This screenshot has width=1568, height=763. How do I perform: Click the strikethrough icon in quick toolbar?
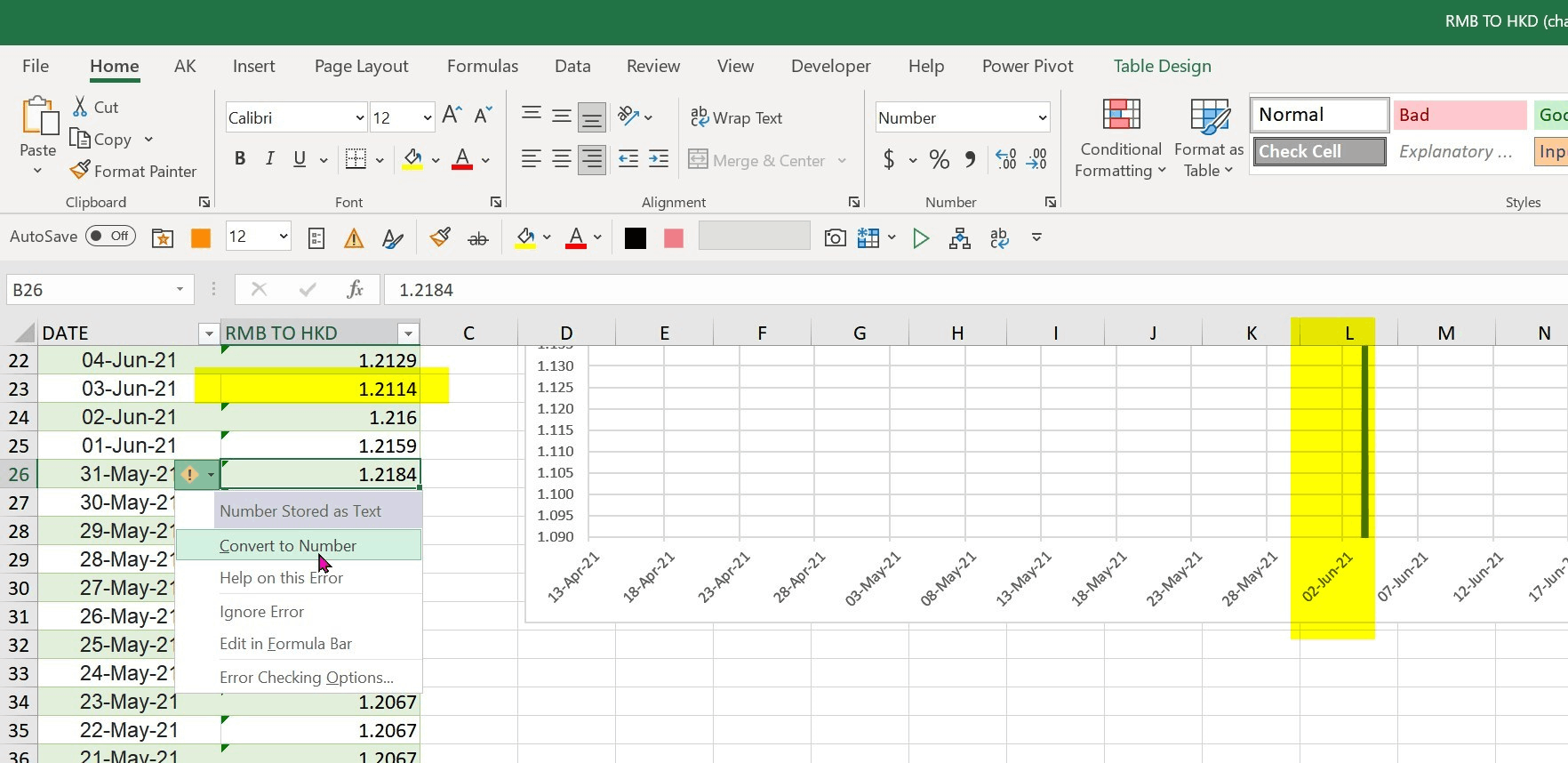[478, 238]
